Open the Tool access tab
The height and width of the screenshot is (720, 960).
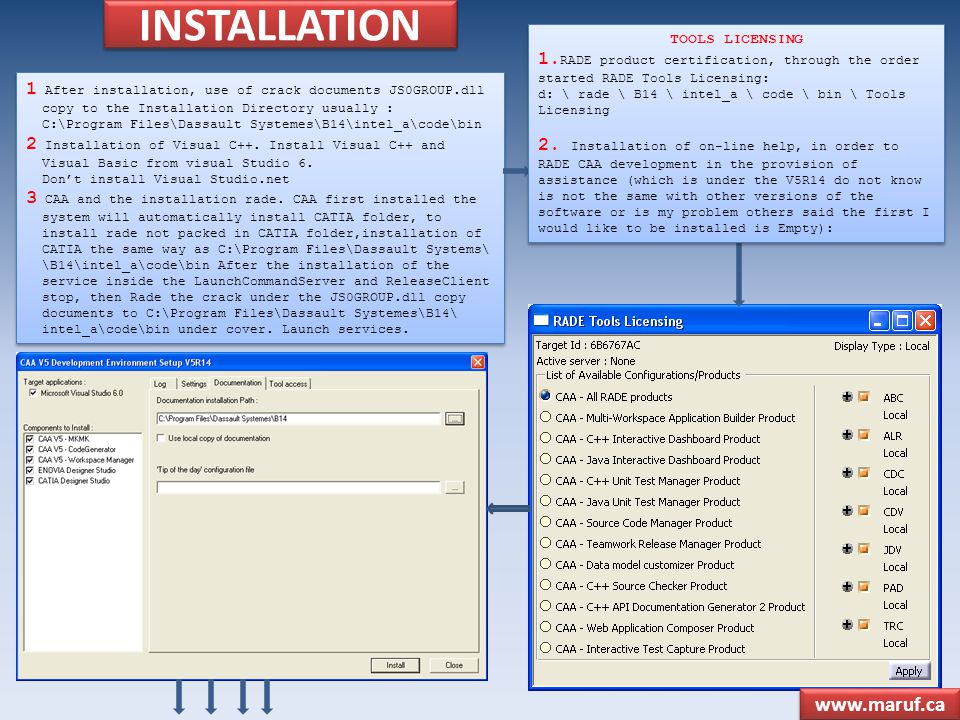click(x=288, y=384)
